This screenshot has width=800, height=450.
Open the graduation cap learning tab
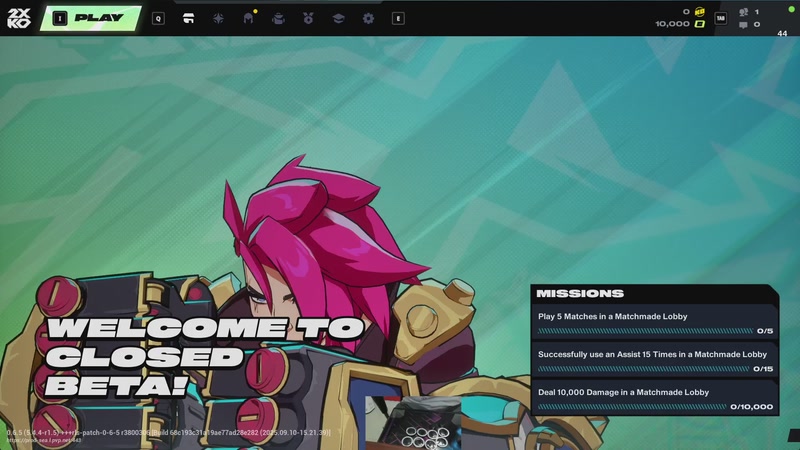tap(338, 18)
